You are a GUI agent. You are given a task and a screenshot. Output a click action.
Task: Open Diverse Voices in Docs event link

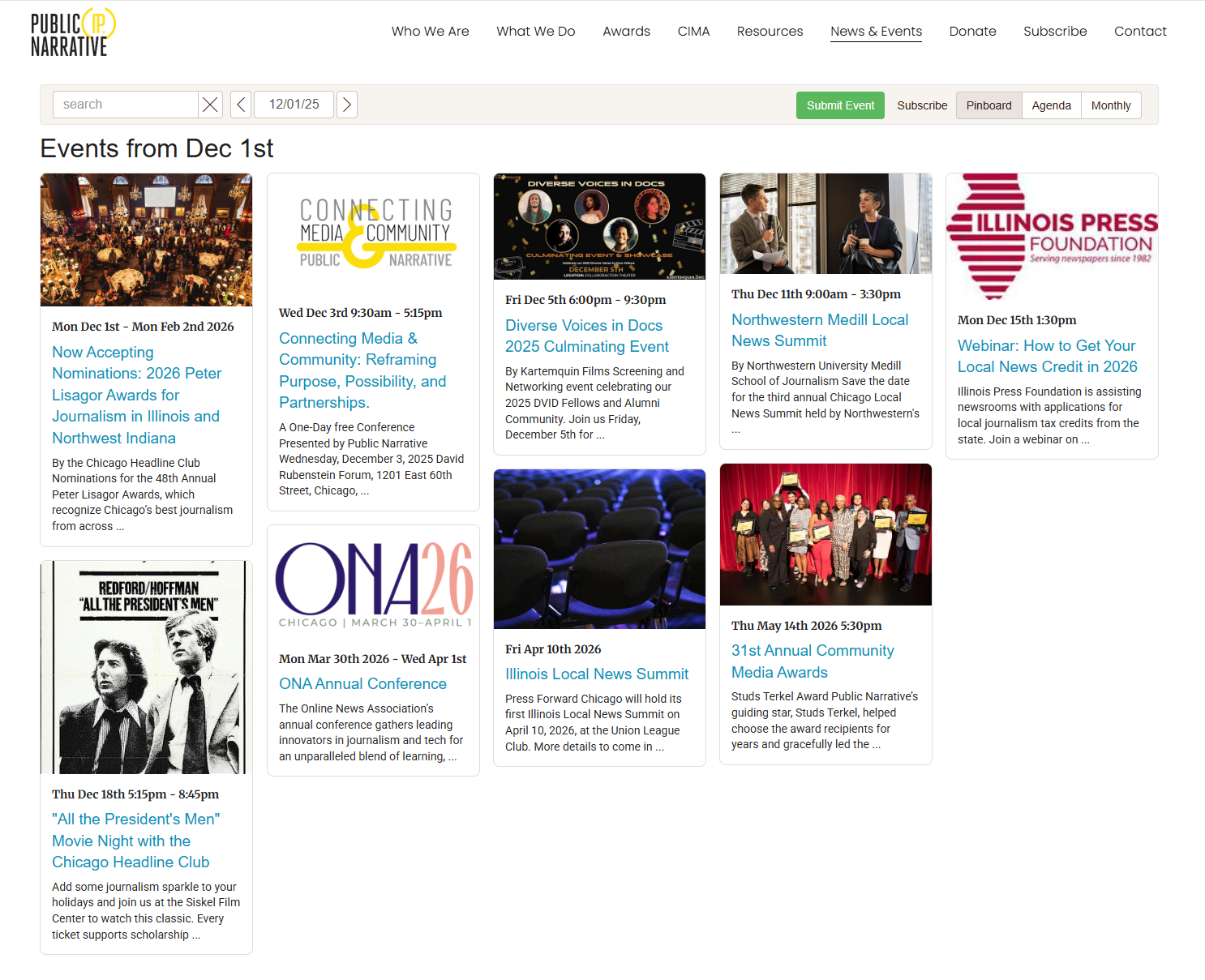587,336
